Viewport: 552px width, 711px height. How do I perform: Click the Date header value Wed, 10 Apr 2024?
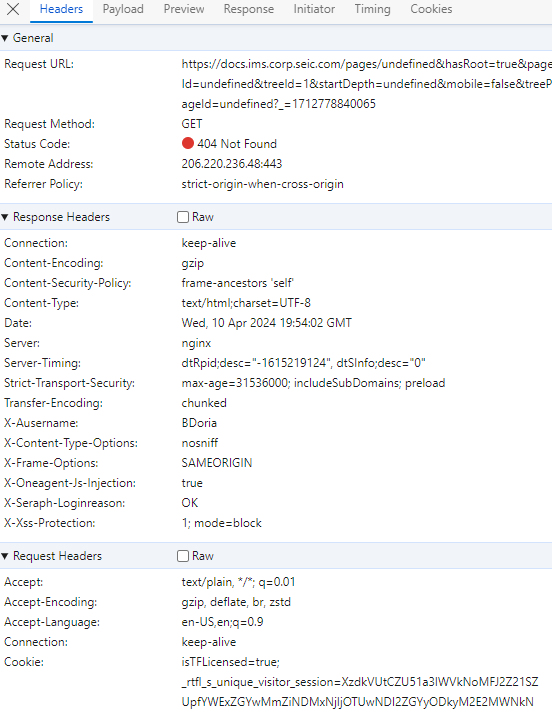[267, 323]
